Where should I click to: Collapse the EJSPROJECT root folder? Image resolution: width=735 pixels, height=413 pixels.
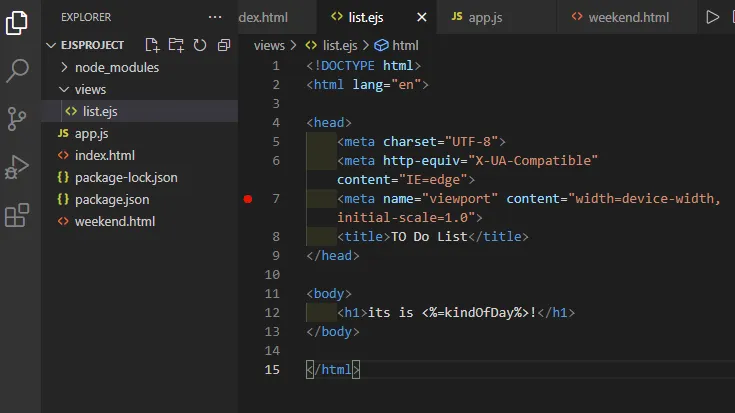51,45
